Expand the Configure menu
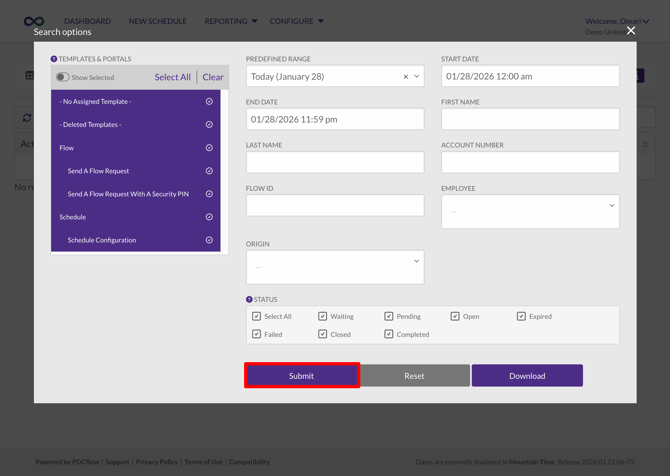This screenshot has height=476, width=670. tap(296, 21)
